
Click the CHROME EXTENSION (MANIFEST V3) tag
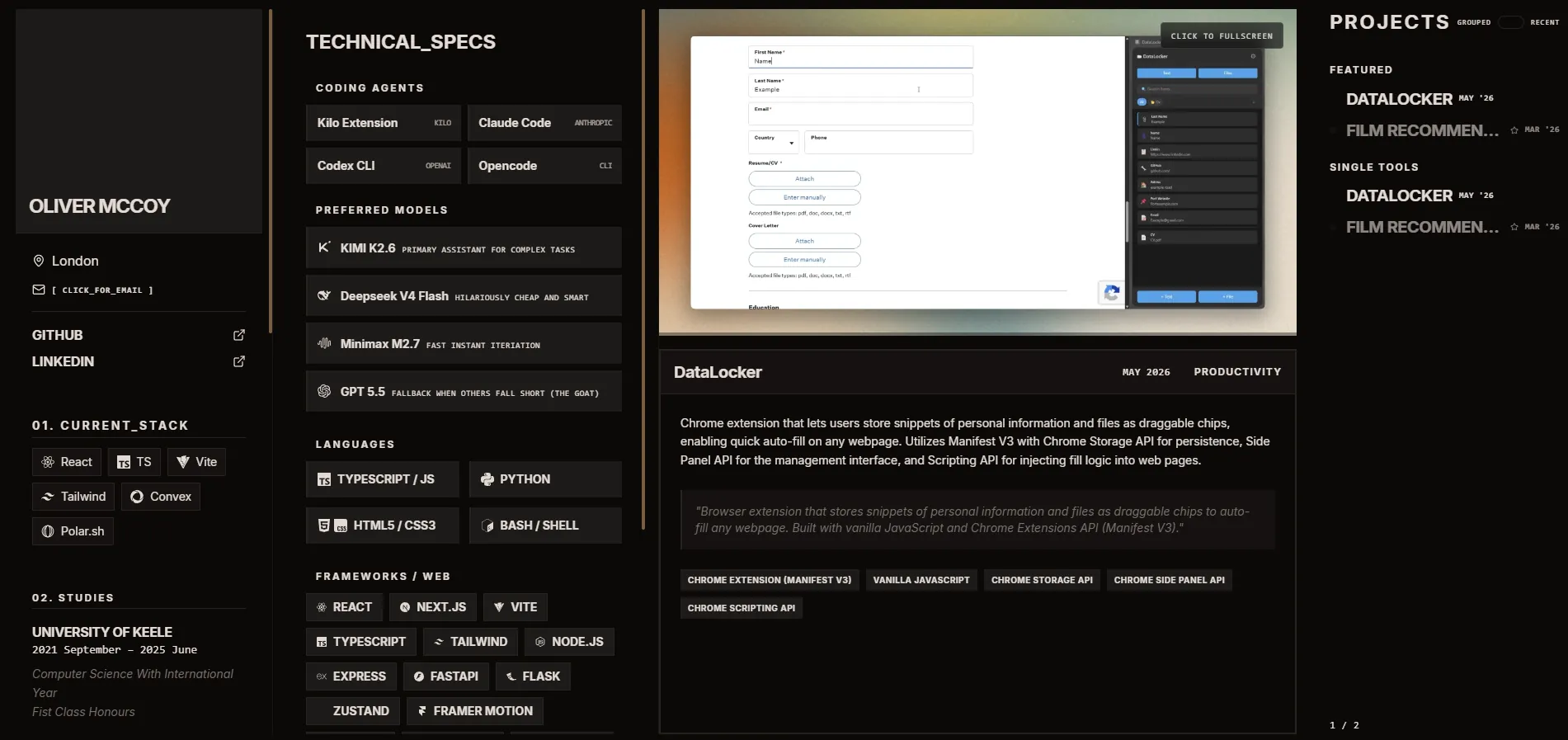[x=770, y=580]
